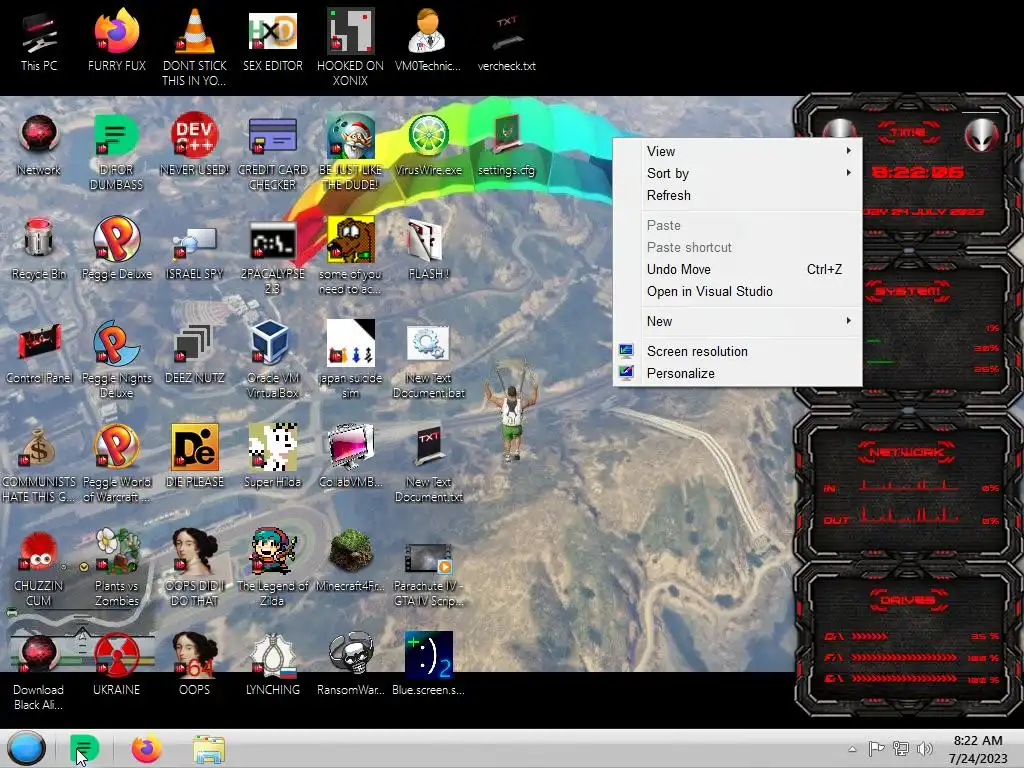Launch Firefox from the taskbar
This screenshot has height=768, width=1024.
pyautogui.click(x=146, y=748)
